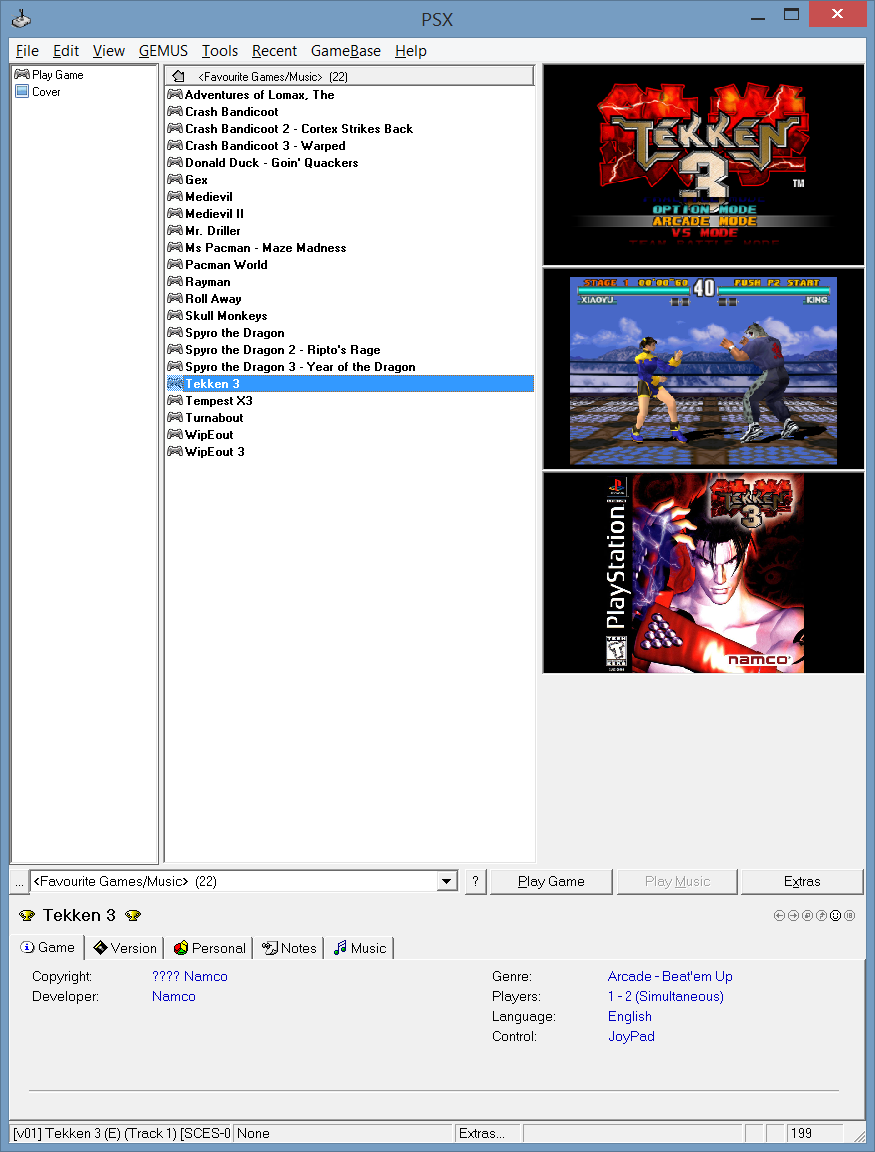Click the gamepad icon beside Medievil II

coord(175,214)
